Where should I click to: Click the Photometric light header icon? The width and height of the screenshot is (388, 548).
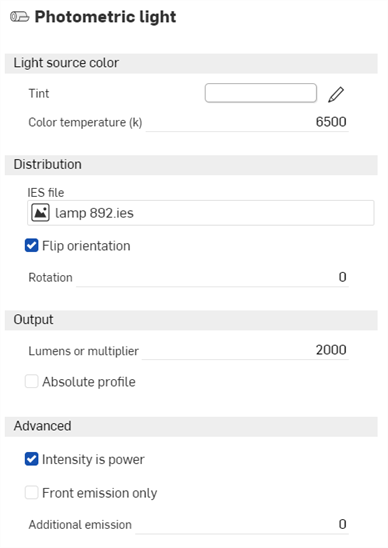[19, 17]
